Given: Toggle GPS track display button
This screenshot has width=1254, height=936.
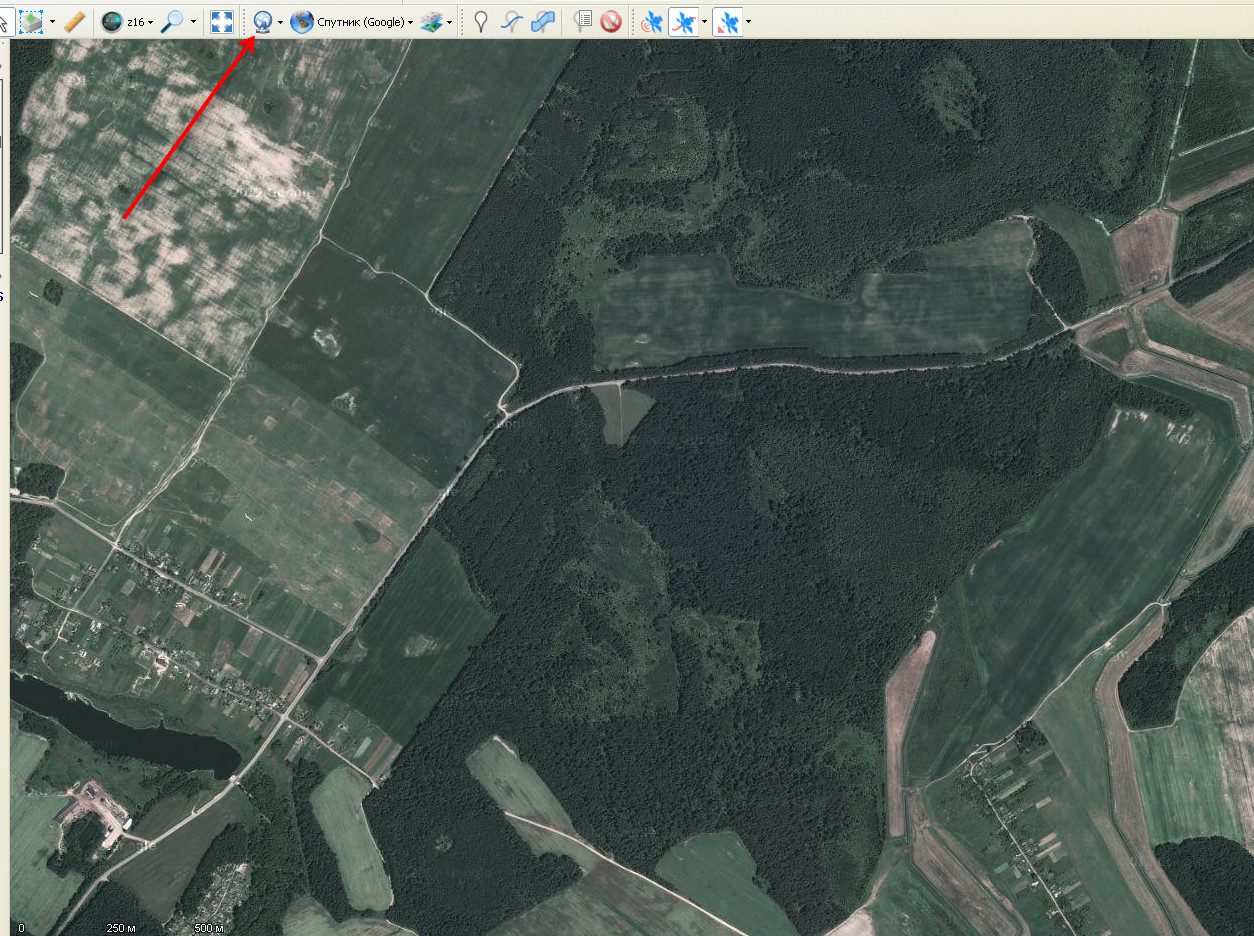Looking at the screenshot, I should click(x=683, y=21).
